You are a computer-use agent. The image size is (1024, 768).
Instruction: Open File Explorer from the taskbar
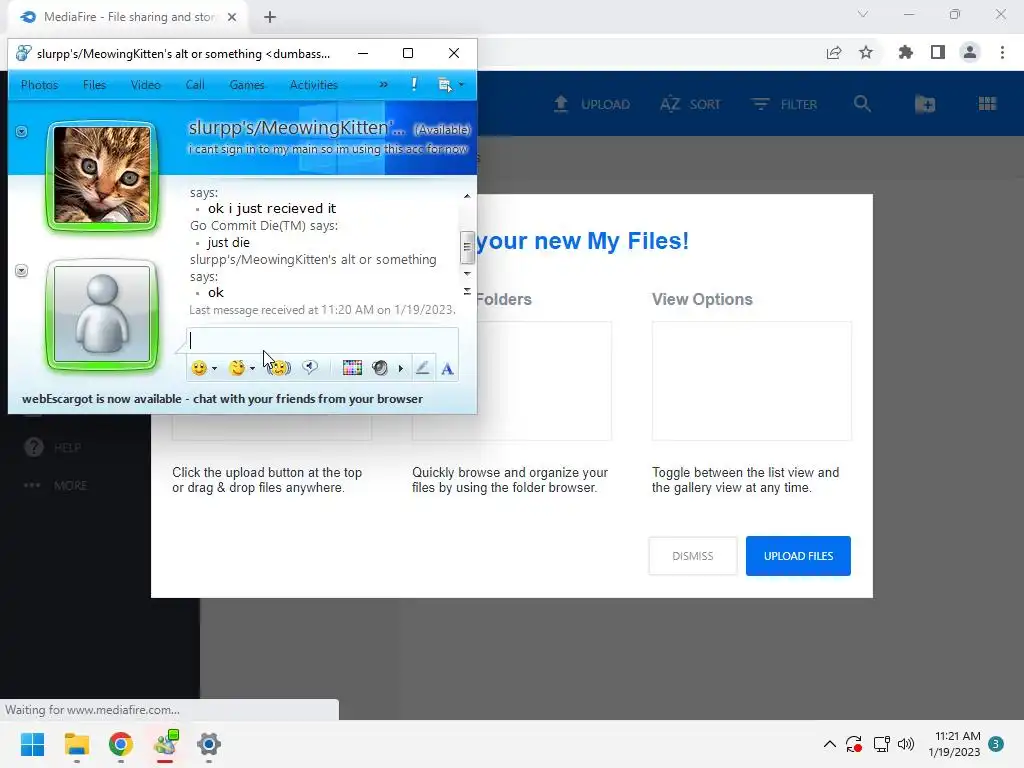[x=76, y=744]
